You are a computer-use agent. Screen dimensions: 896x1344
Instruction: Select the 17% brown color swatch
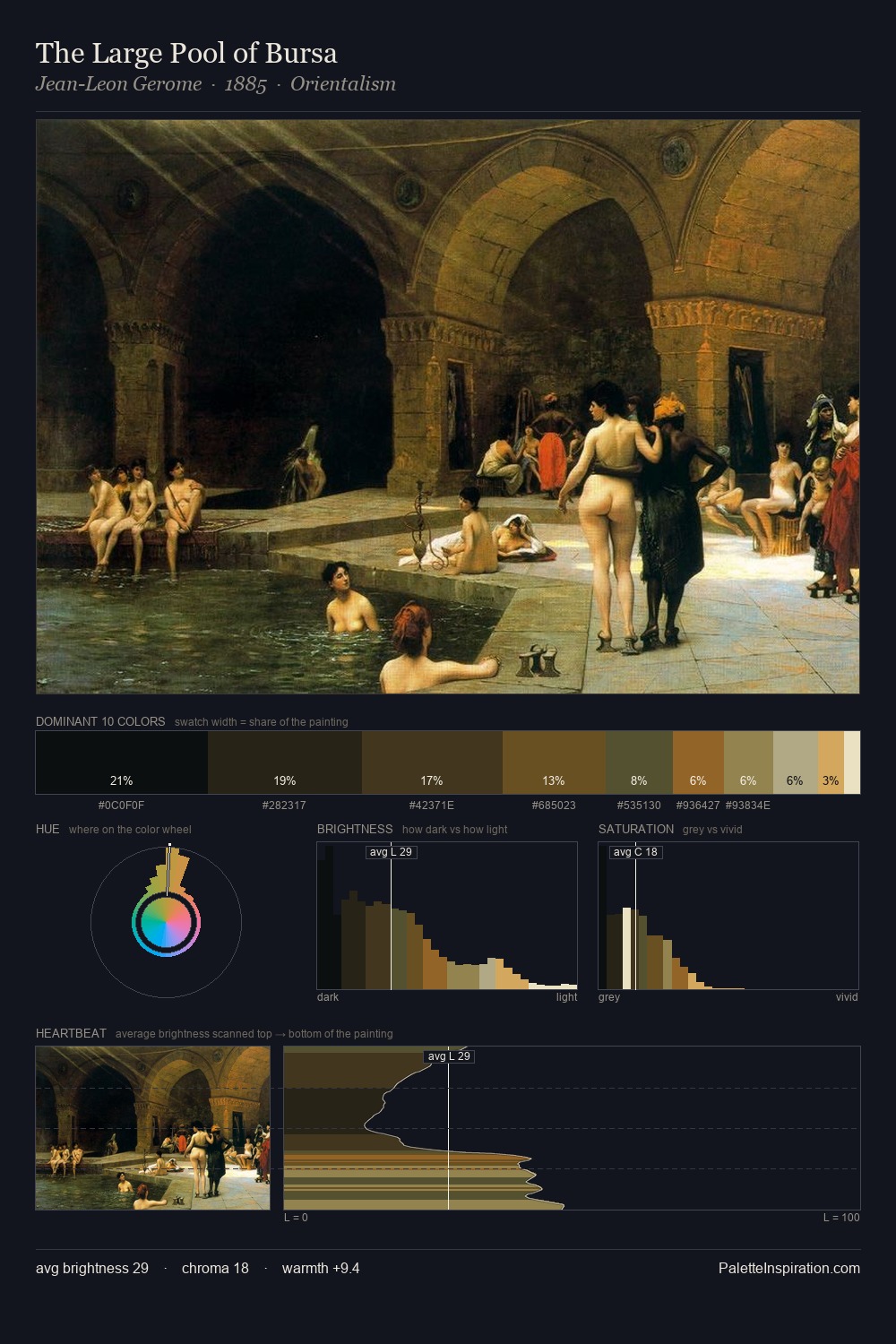(432, 762)
